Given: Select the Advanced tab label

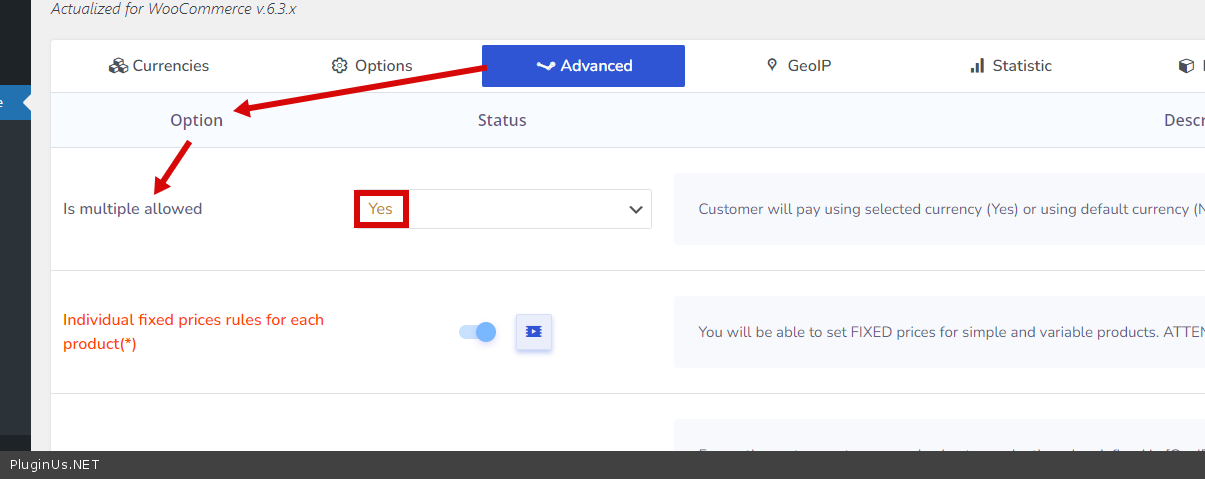Looking at the screenshot, I should point(596,66).
